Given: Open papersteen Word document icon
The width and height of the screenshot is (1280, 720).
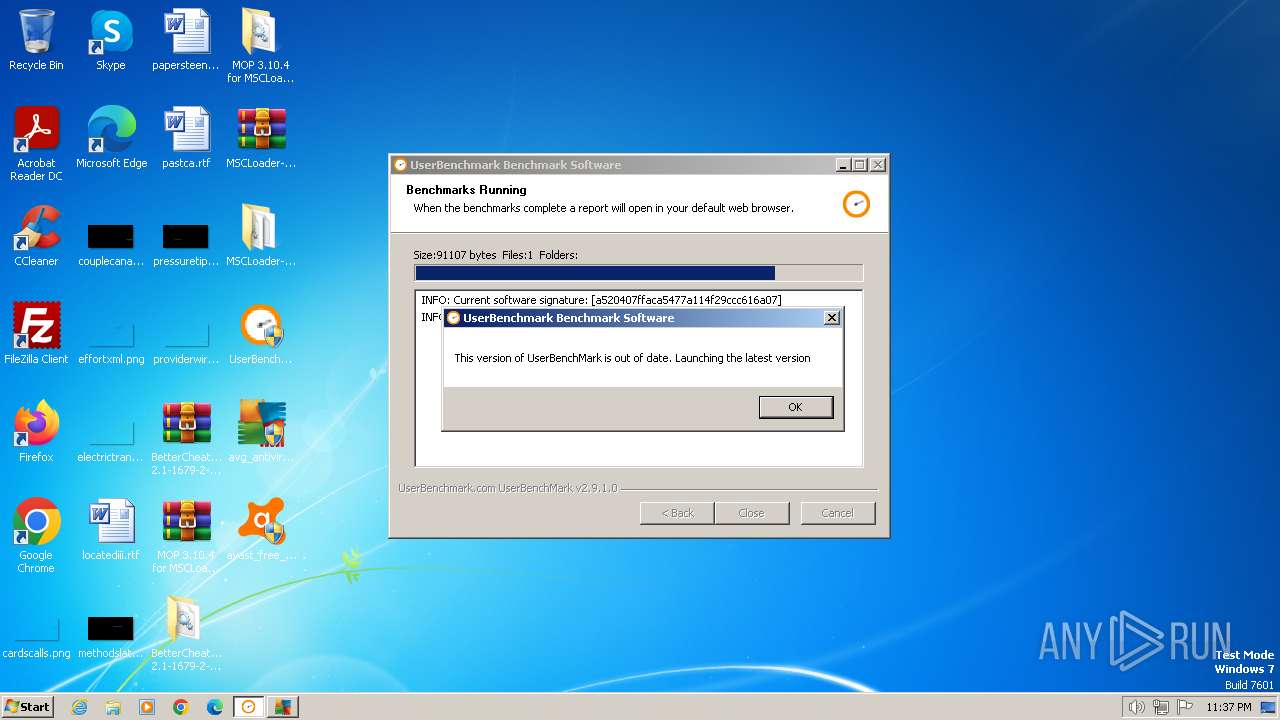Looking at the screenshot, I should [x=186, y=41].
